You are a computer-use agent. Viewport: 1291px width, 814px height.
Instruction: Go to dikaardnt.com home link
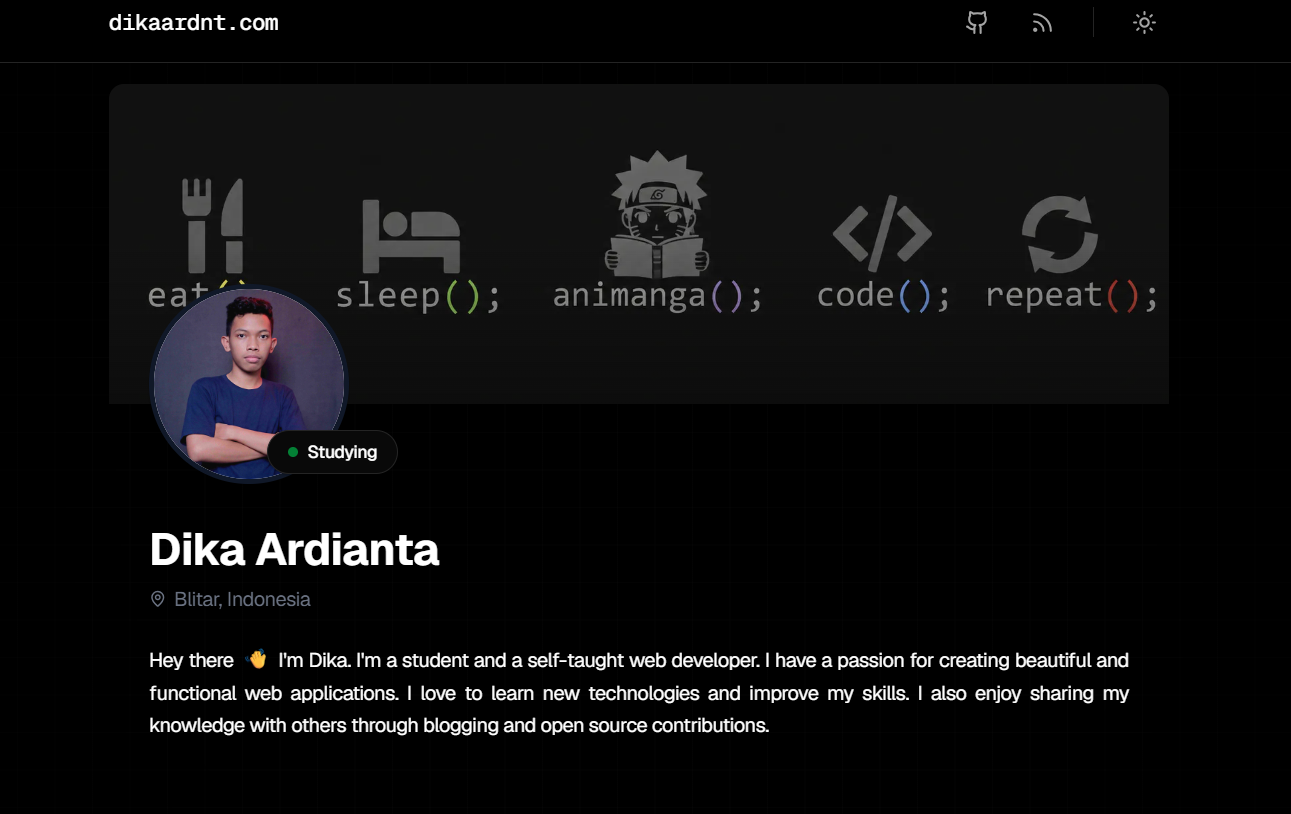tap(193, 23)
